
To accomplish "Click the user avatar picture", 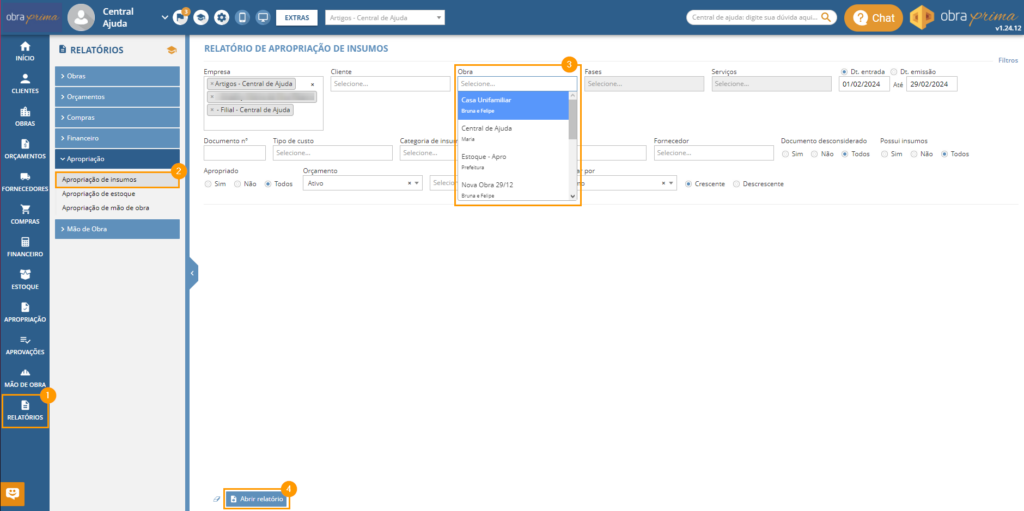I will (82, 18).
